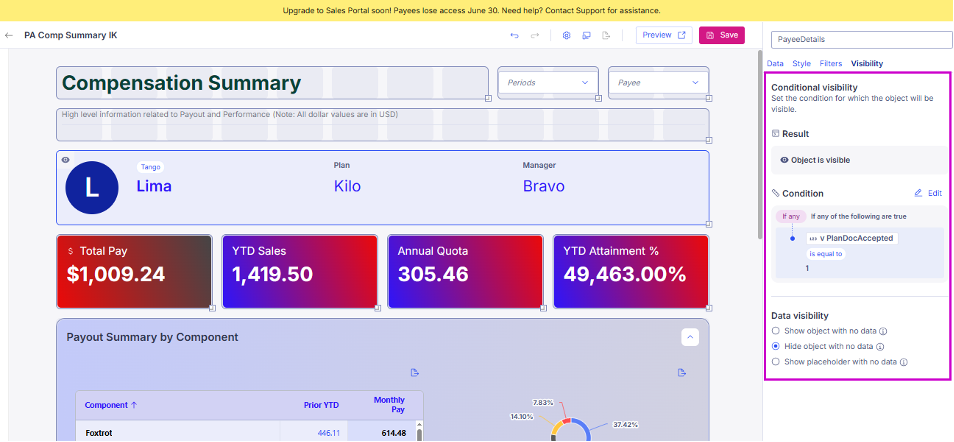Click the eye icon on the Lima payee widget
The height and width of the screenshot is (442, 954).
coord(66,160)
